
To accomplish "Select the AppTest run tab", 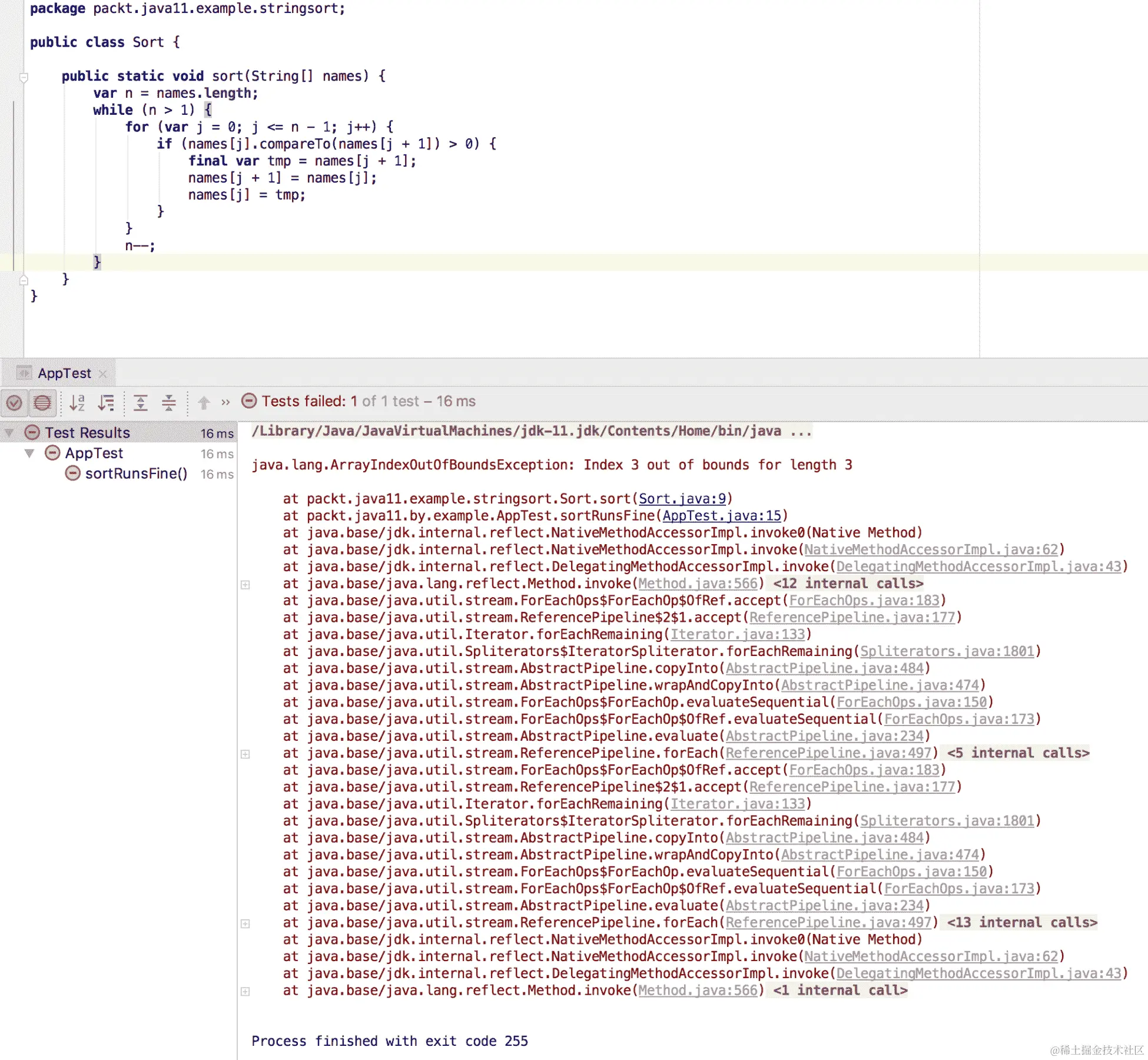I will click(x=64, y=373).
